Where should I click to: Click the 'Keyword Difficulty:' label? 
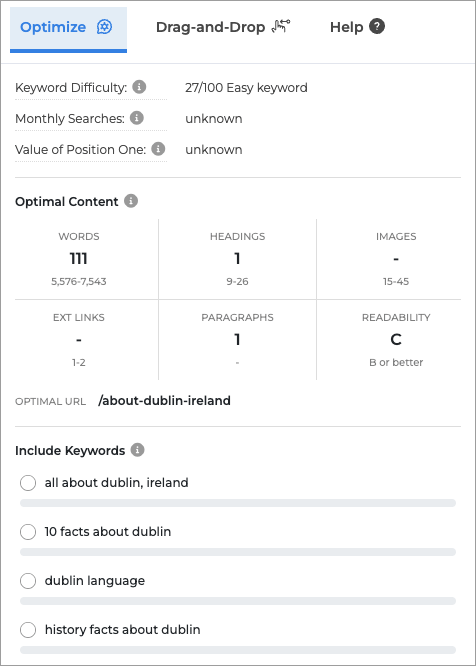click(71, 87)
